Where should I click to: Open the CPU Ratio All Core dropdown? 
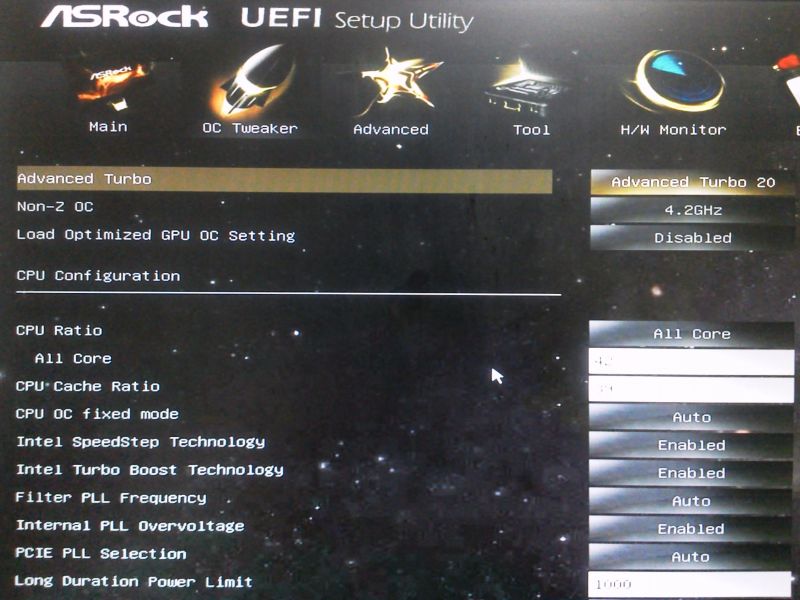click(692, 334)
